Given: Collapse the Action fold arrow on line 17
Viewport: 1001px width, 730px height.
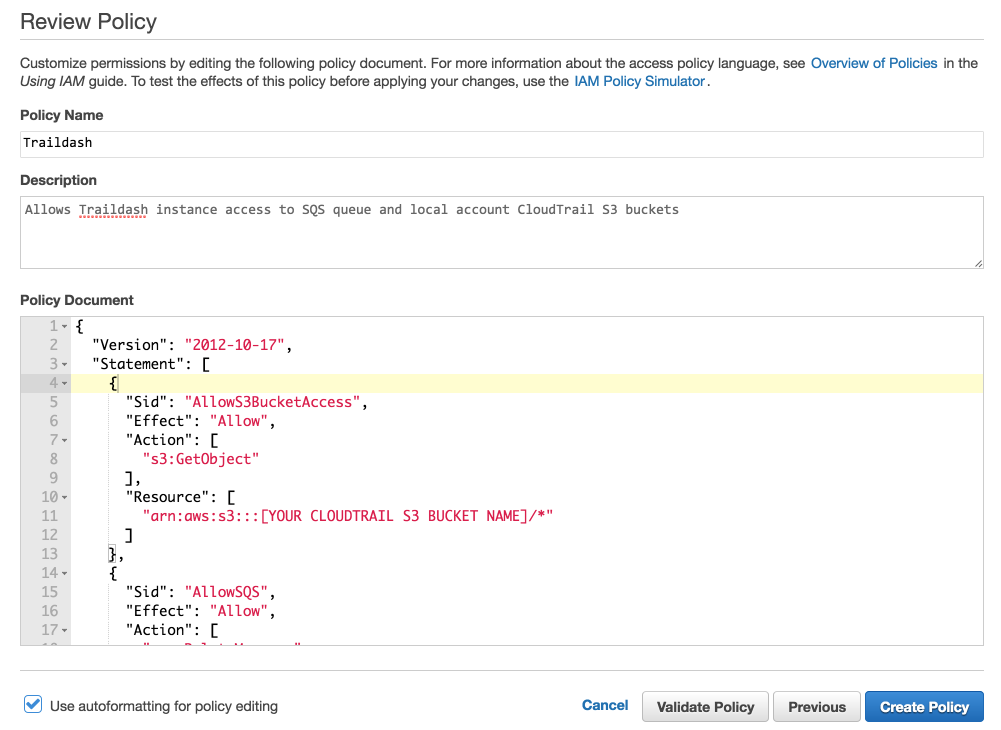Looking at the screenshot, I should point(64,631).
